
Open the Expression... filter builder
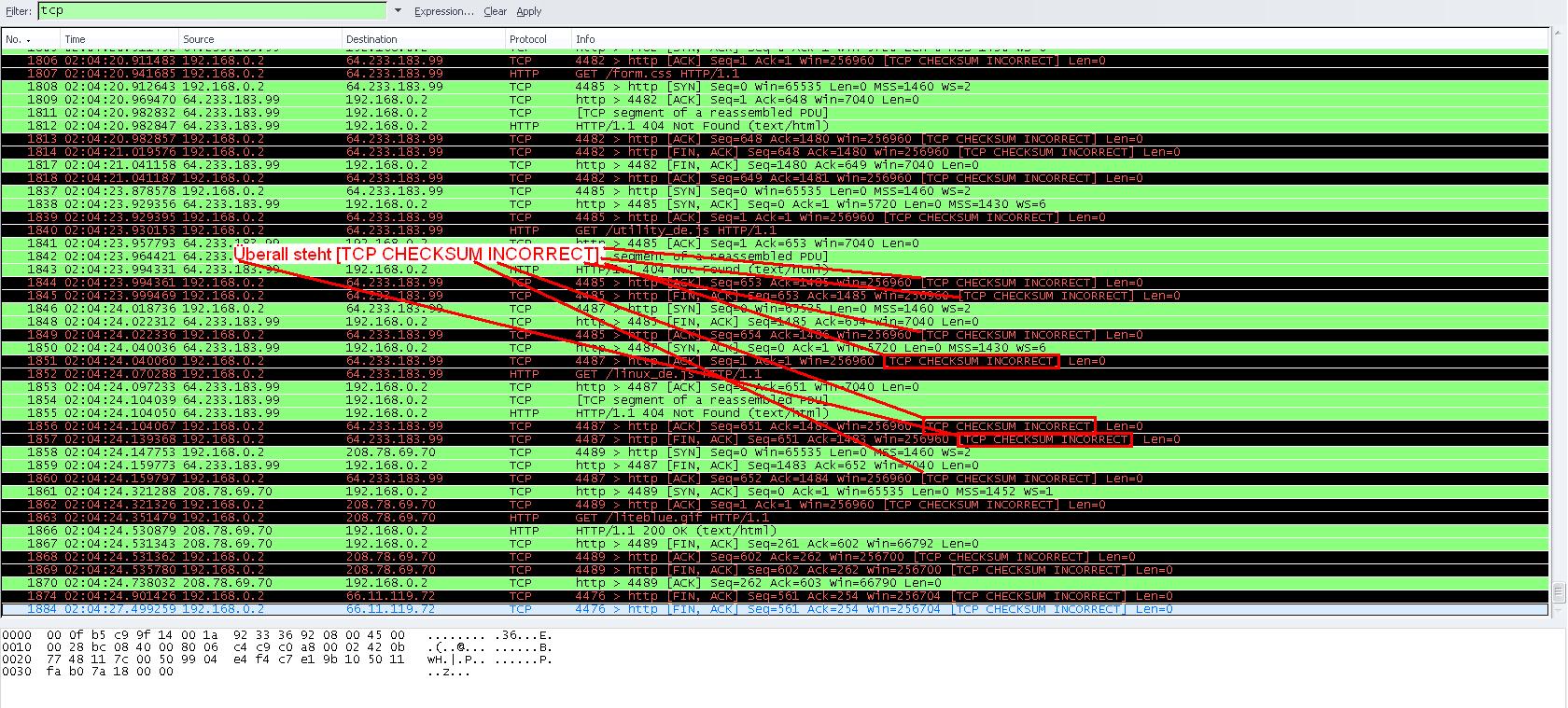click(x=444, y=11)
